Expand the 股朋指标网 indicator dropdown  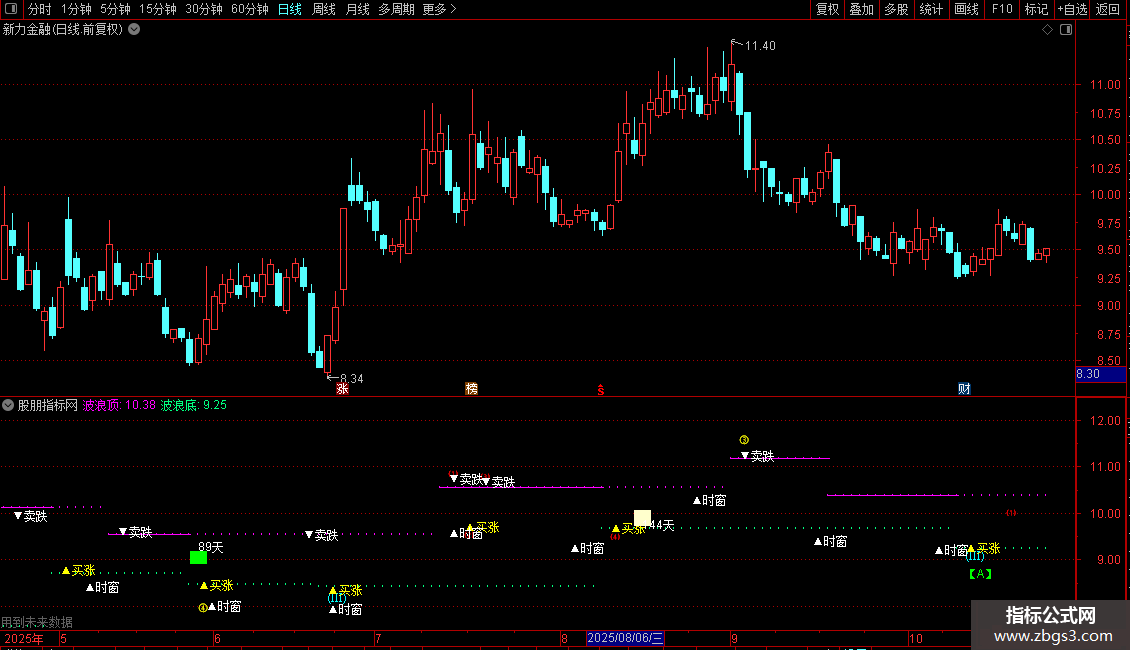(x=8, y=405)
